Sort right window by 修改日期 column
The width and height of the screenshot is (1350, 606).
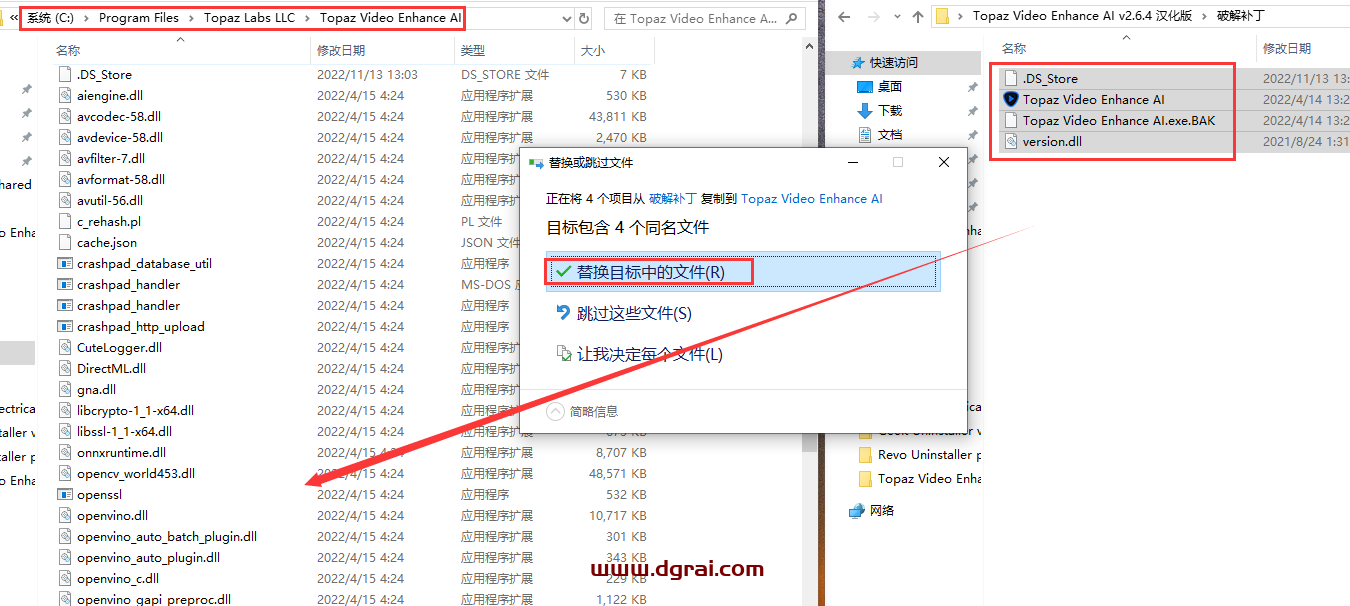[1286, 48]
